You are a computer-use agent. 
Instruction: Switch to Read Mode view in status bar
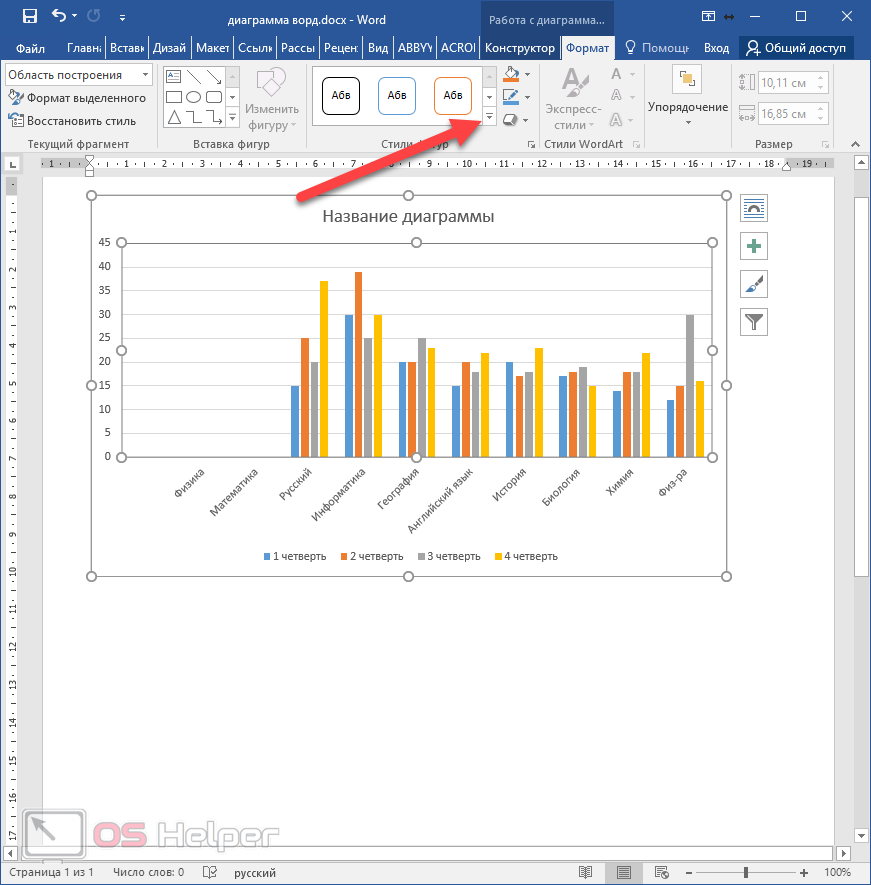click(x=586, y=872)
